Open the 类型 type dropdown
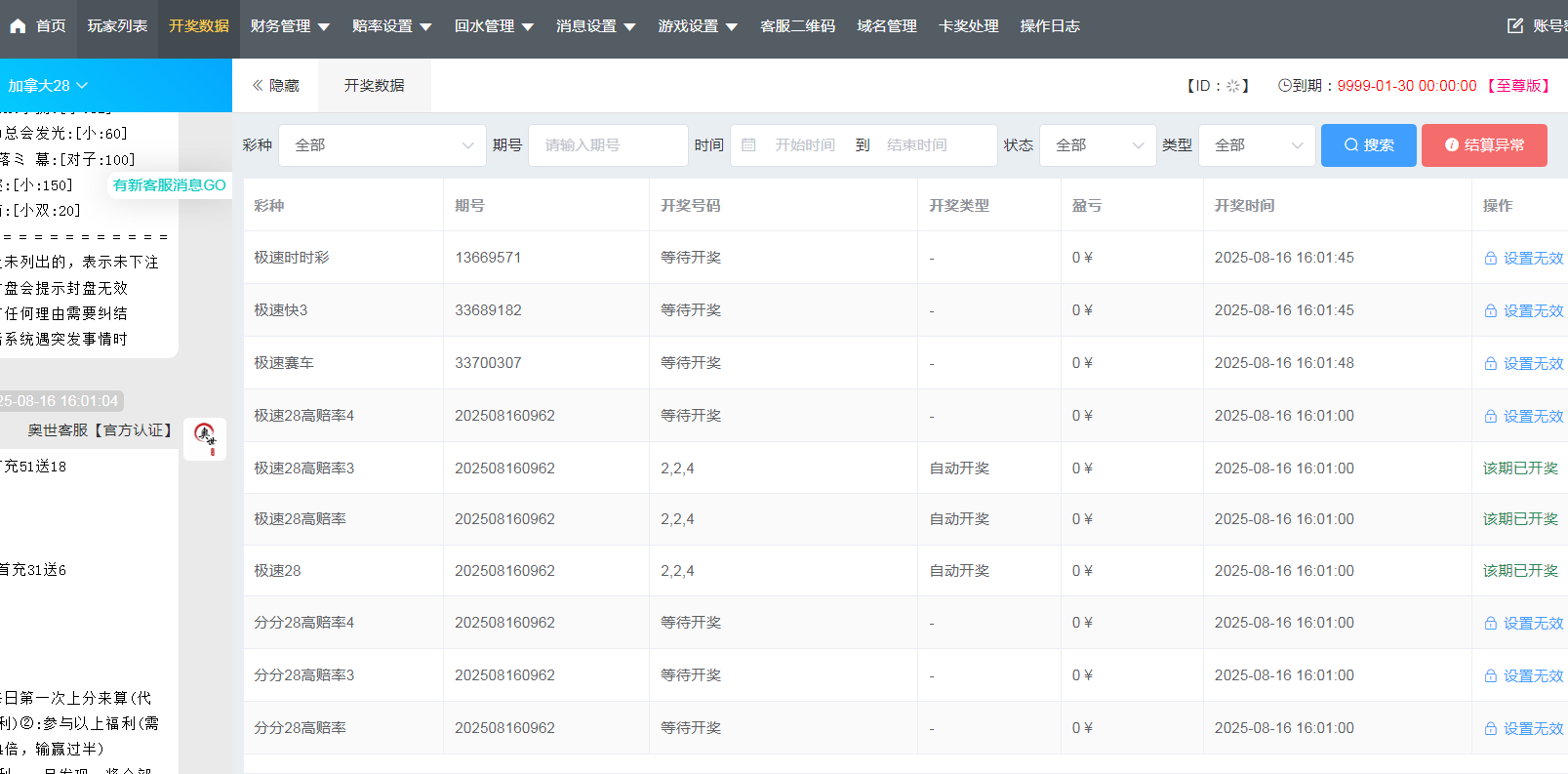 click(1257, 145)
